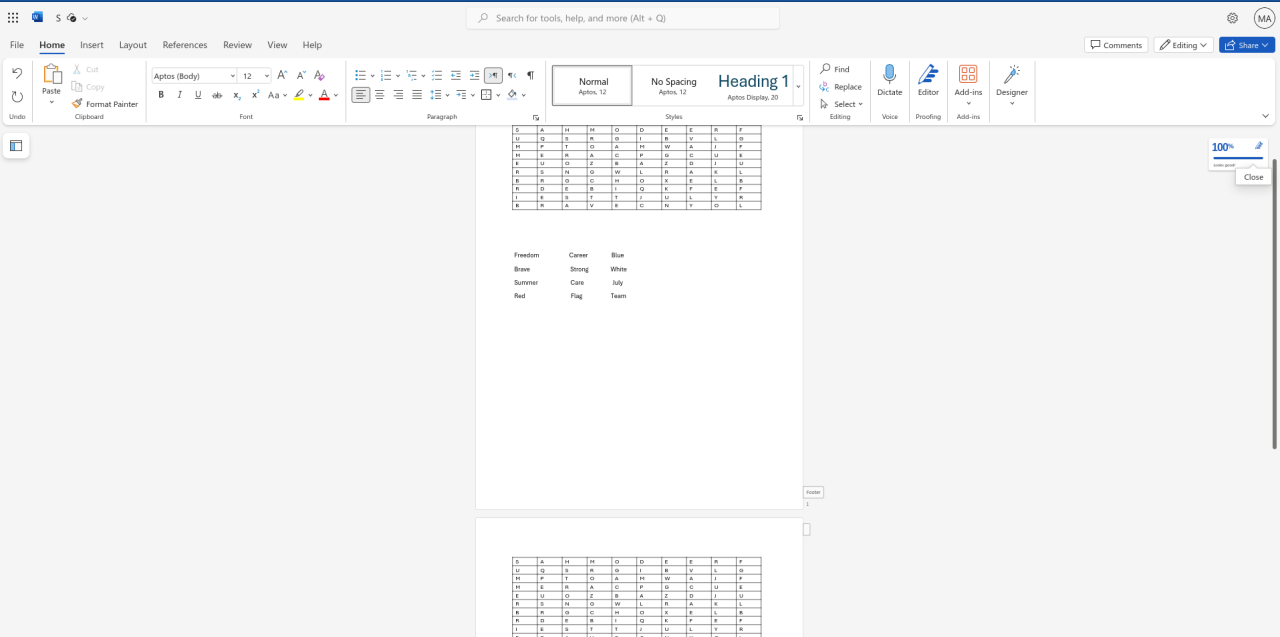Image resolution: width=1280 pixels, height=637 pixels.
Task: Click the Paste clipboard icon
Action: [51, 74]
